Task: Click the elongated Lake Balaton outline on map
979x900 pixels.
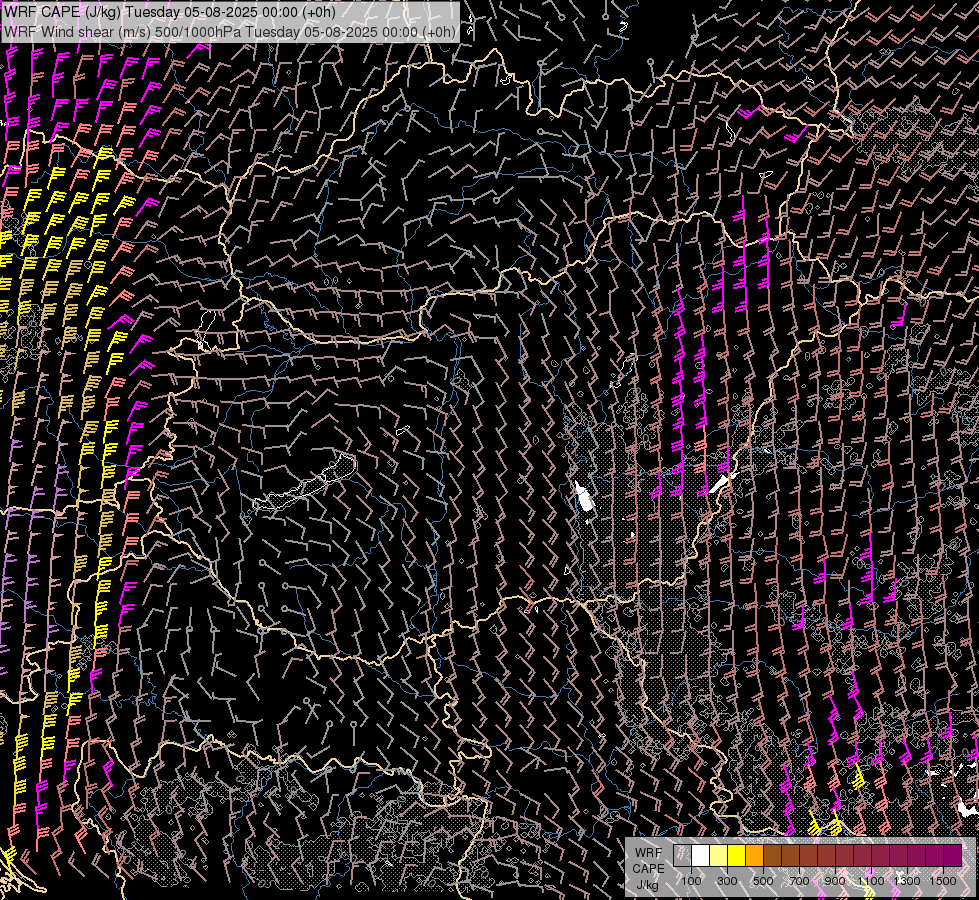Action: point(305,484)
